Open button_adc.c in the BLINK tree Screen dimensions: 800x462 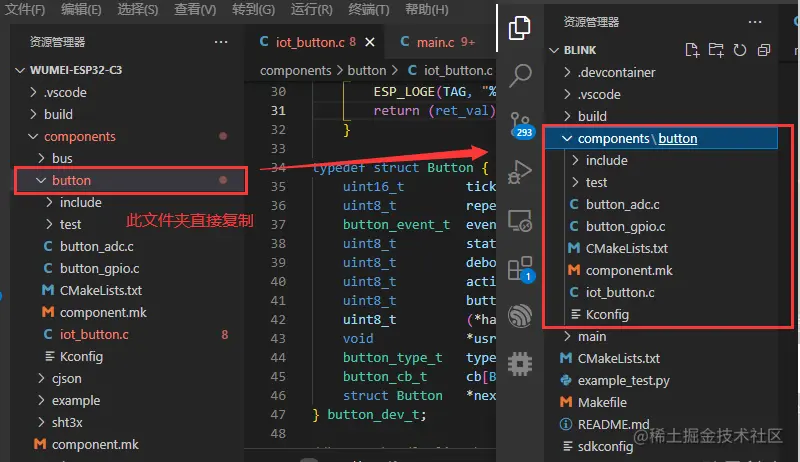pos(662,204)
